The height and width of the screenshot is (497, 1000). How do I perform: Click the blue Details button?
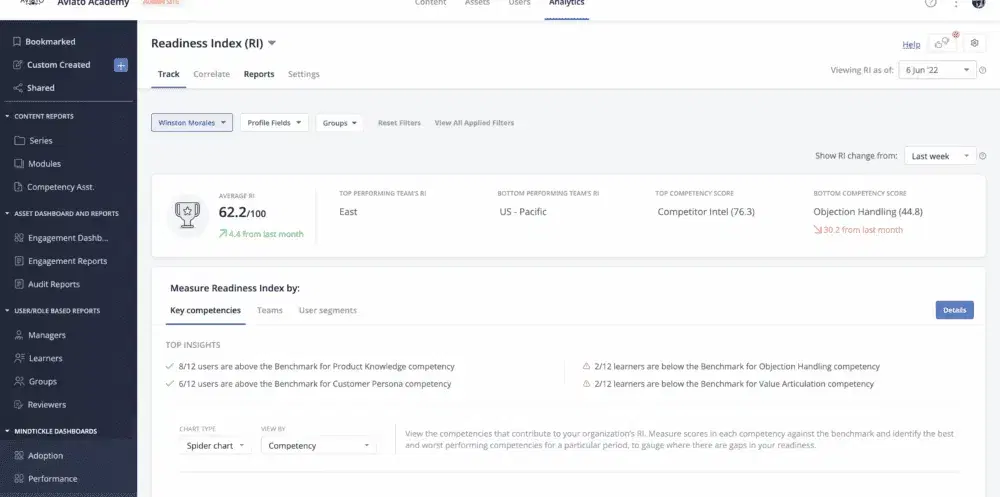[x=954, y=310]
